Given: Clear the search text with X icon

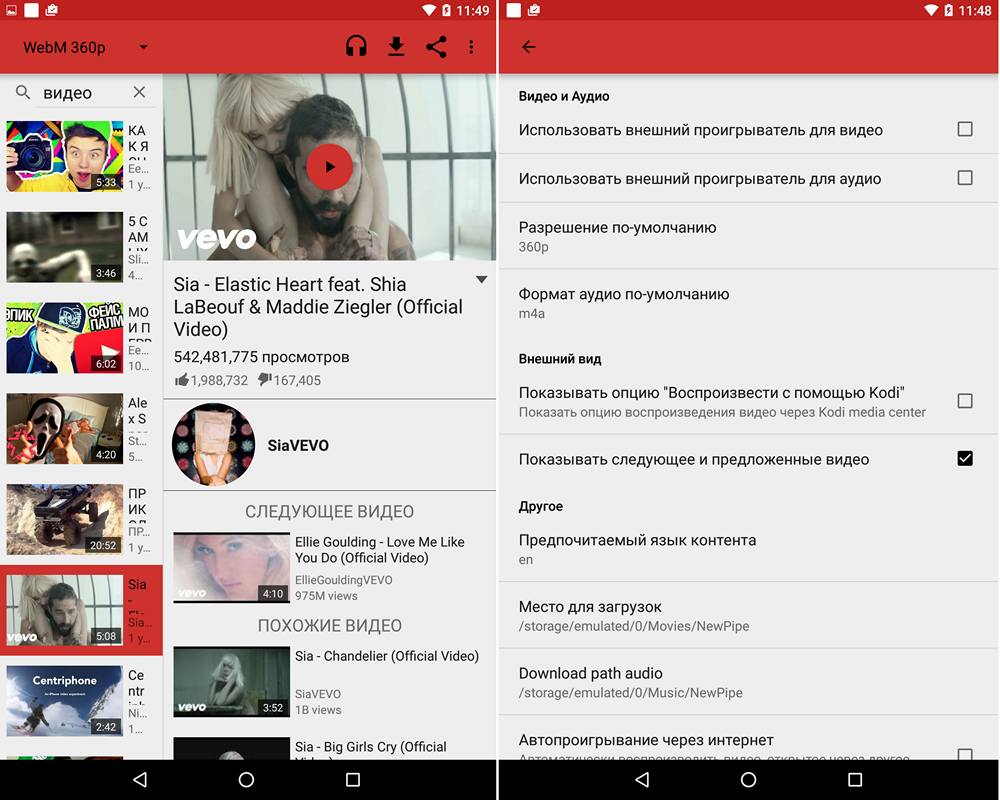Looking at the screenshot, I should click(139, 93).
